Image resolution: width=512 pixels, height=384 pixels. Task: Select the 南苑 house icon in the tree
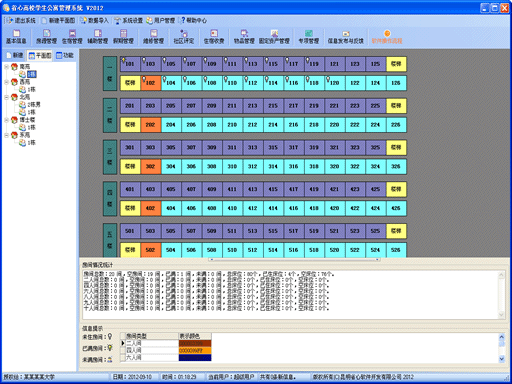[14, 67]
